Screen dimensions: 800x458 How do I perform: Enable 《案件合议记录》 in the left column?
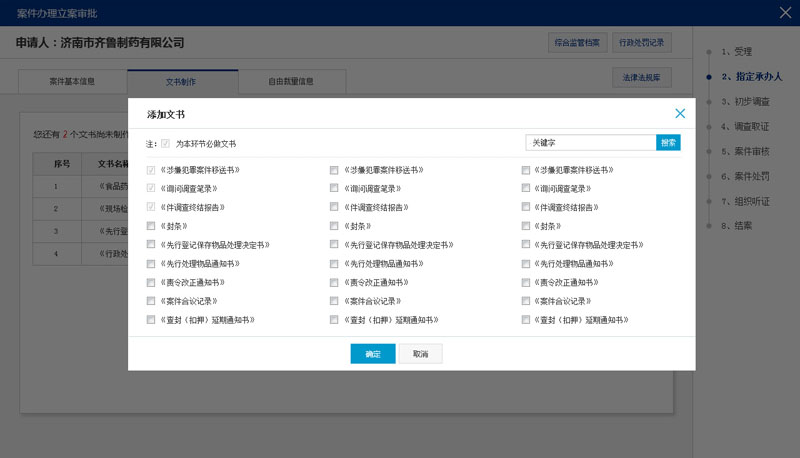[151, 301]
